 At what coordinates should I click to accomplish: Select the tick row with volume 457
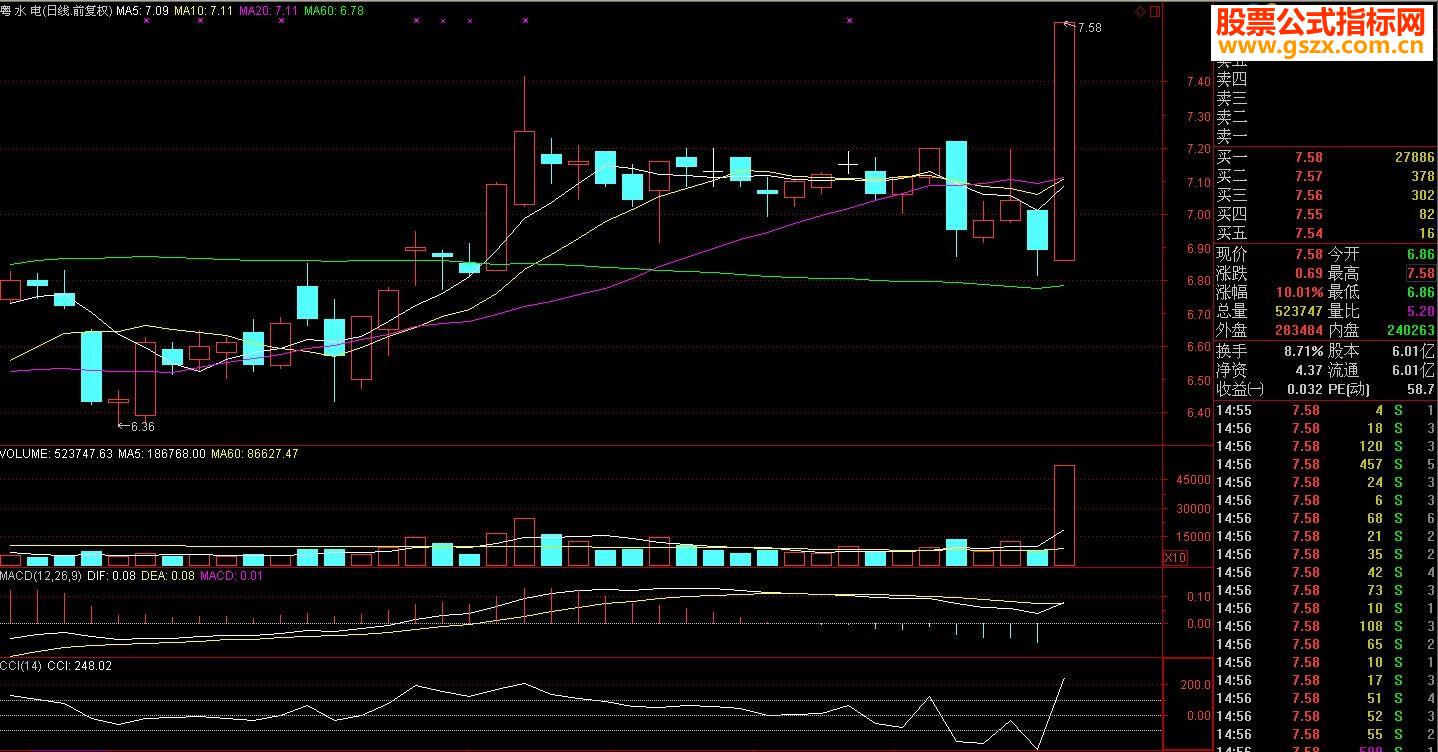1325,465
